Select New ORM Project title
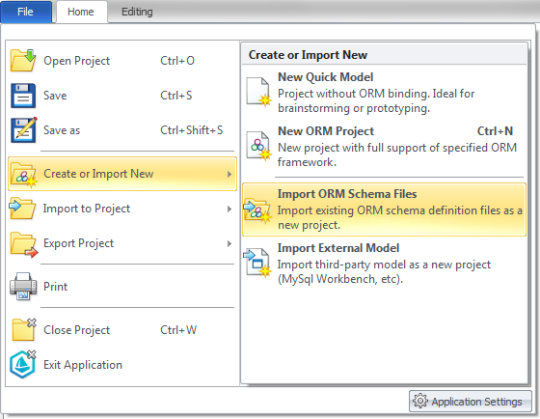Viewport: 540px width, 419px height. coord(326,131)
